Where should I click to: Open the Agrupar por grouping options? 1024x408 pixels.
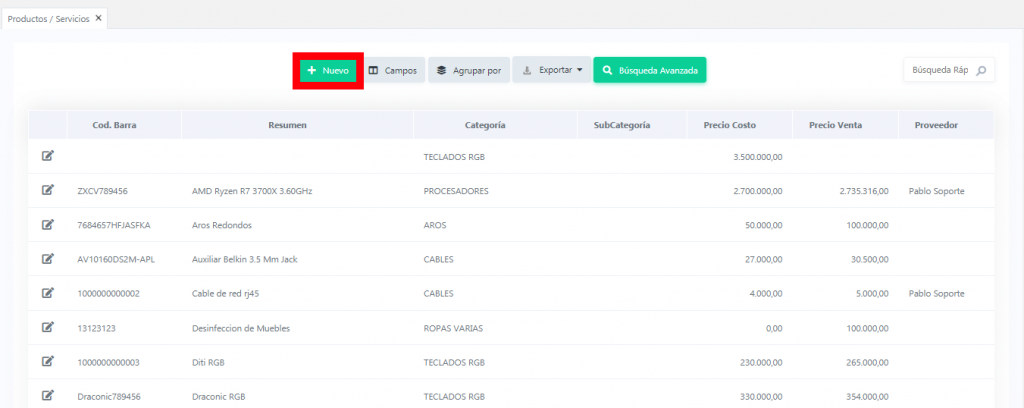click(468, 70)
